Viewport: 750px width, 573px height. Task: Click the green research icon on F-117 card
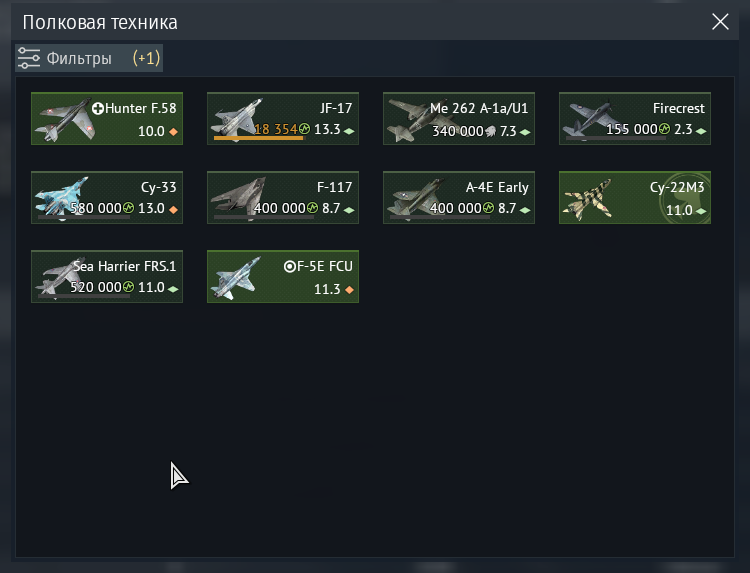tap(312, 208)
